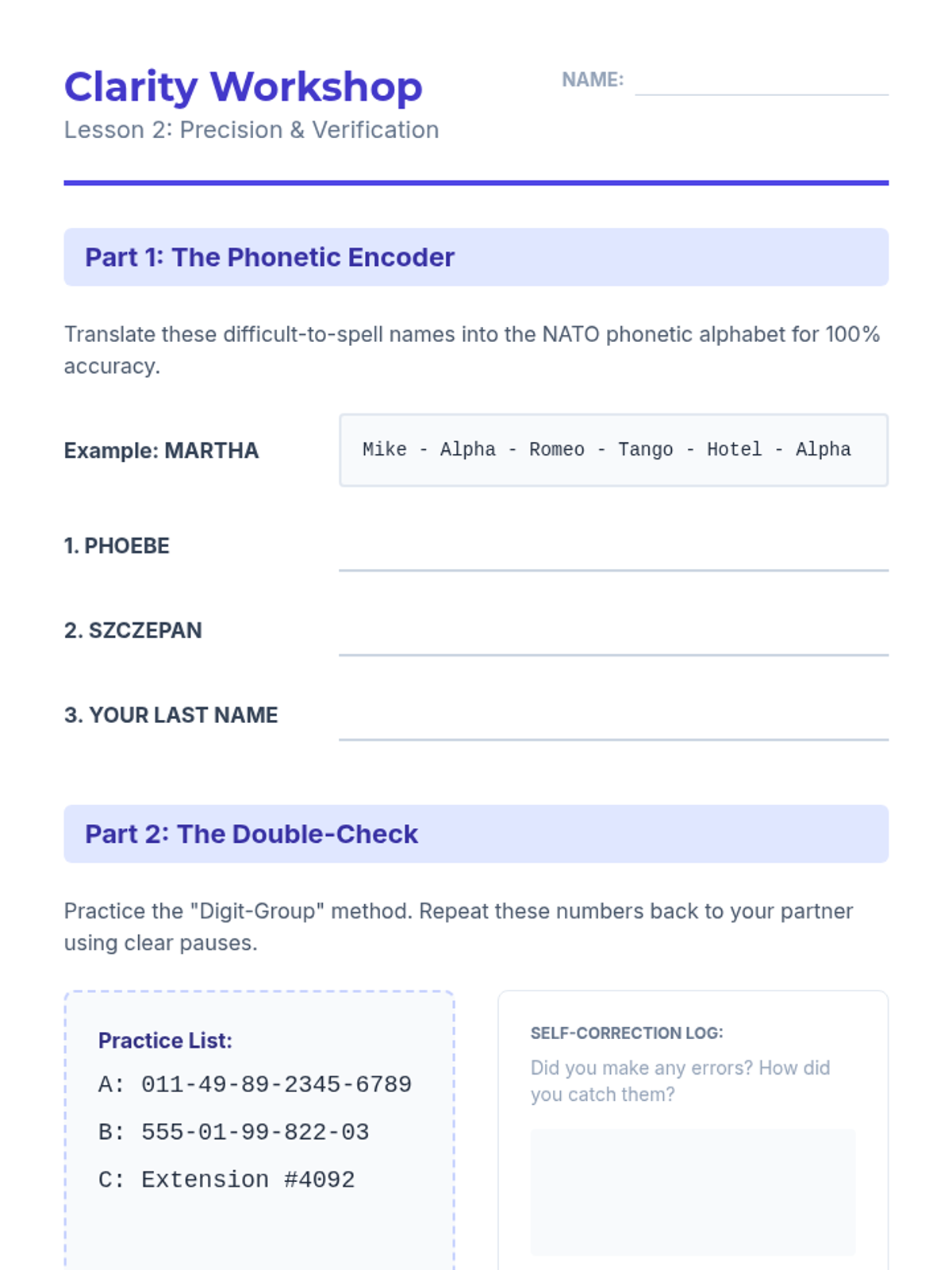This screenshot has width=952, height=1270.
Task: Click the NAME input line
Action: click(762, 80)
